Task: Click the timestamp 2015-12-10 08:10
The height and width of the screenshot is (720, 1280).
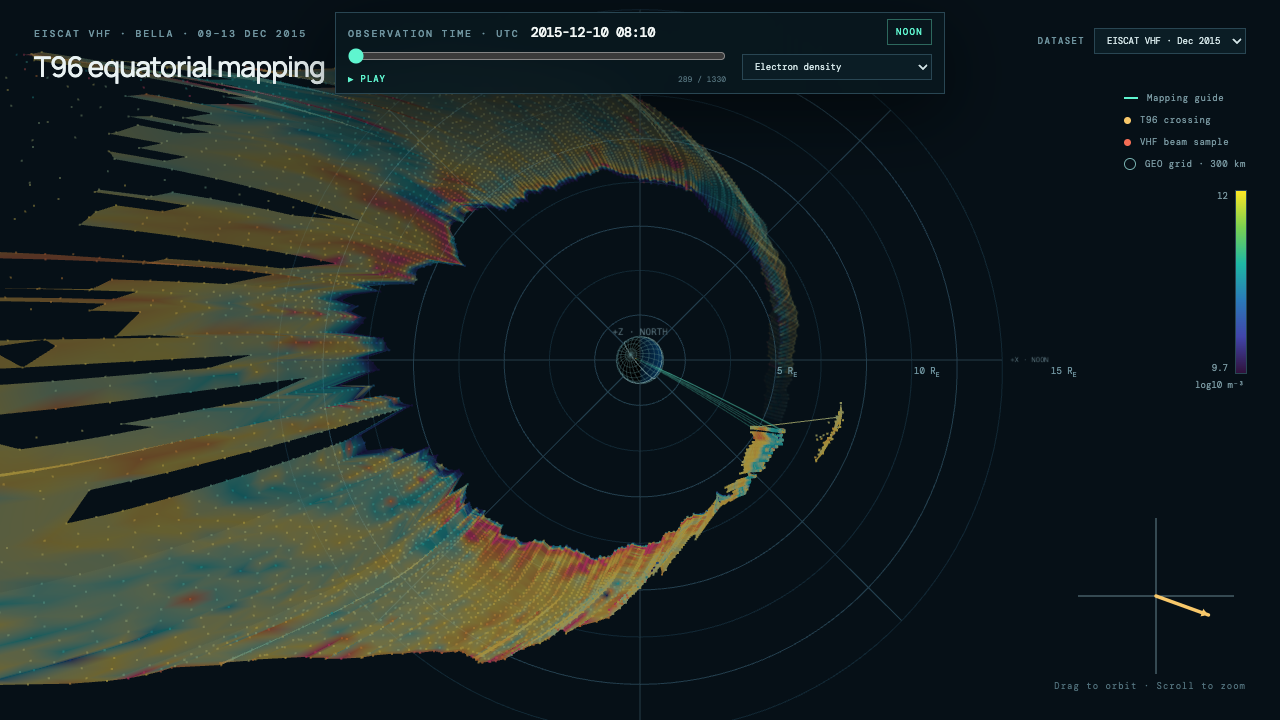Action: pos(593,32)
